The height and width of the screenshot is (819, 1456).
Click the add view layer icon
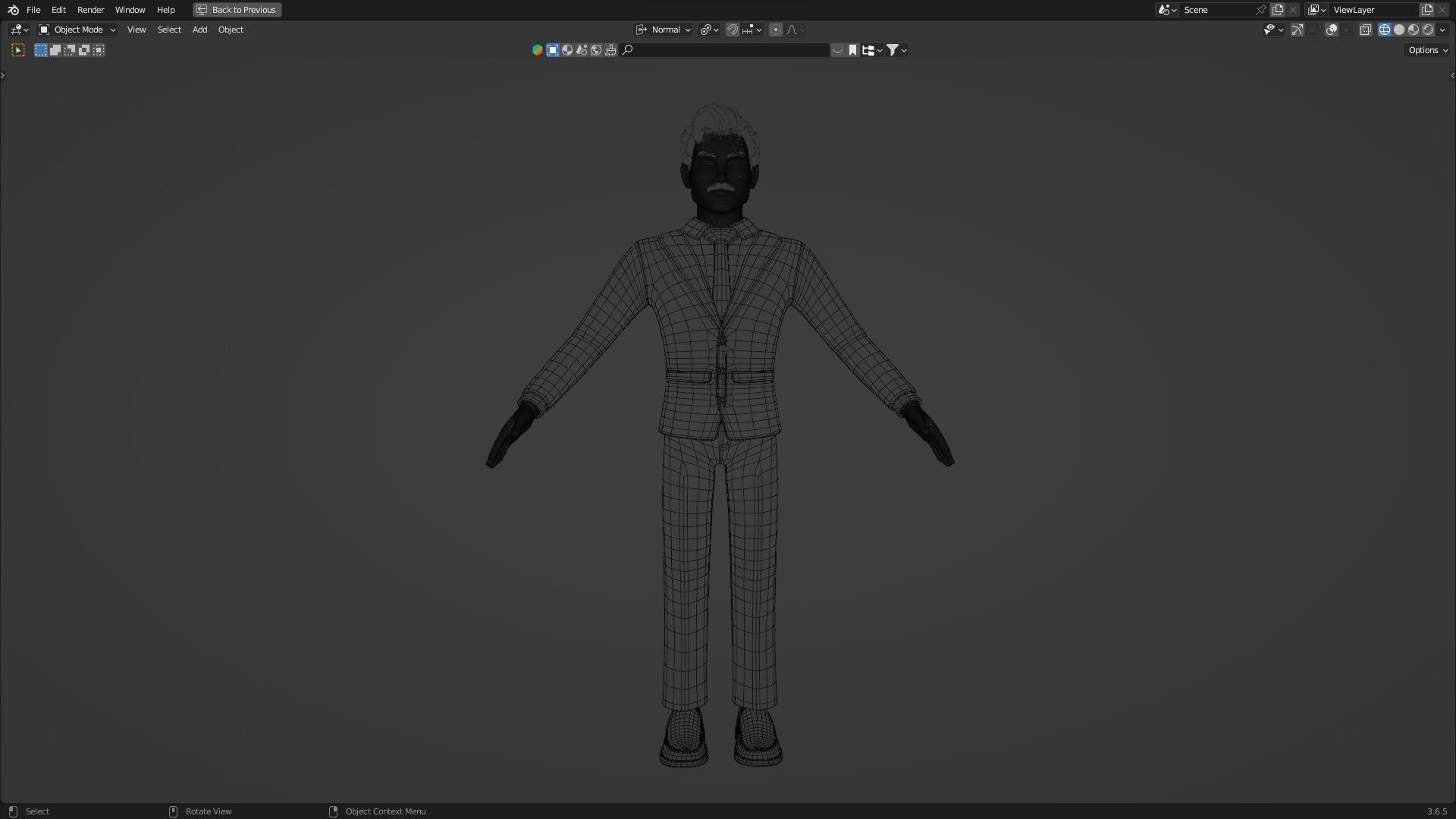pos(1427,10)
